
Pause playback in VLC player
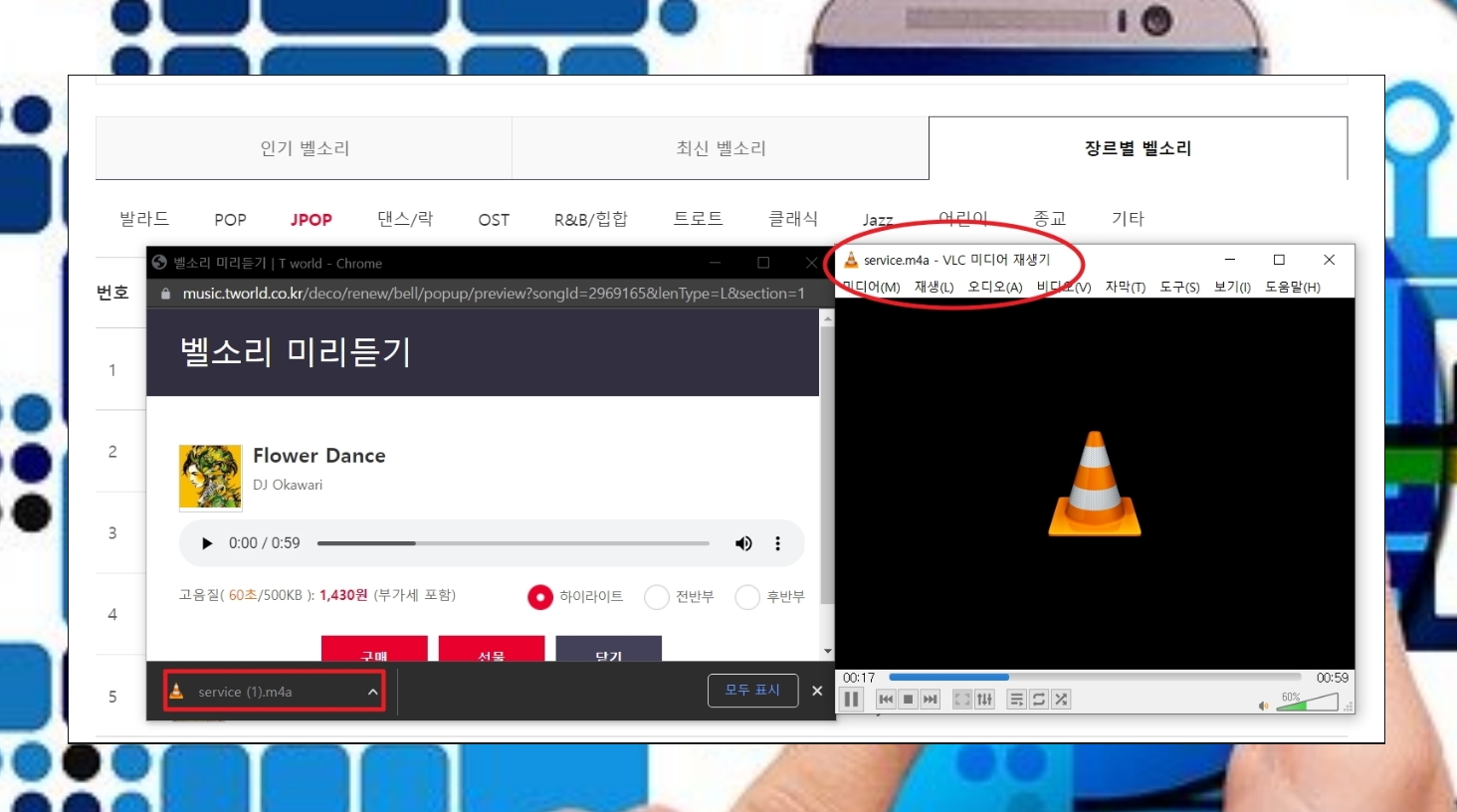(x=852, y=700)
